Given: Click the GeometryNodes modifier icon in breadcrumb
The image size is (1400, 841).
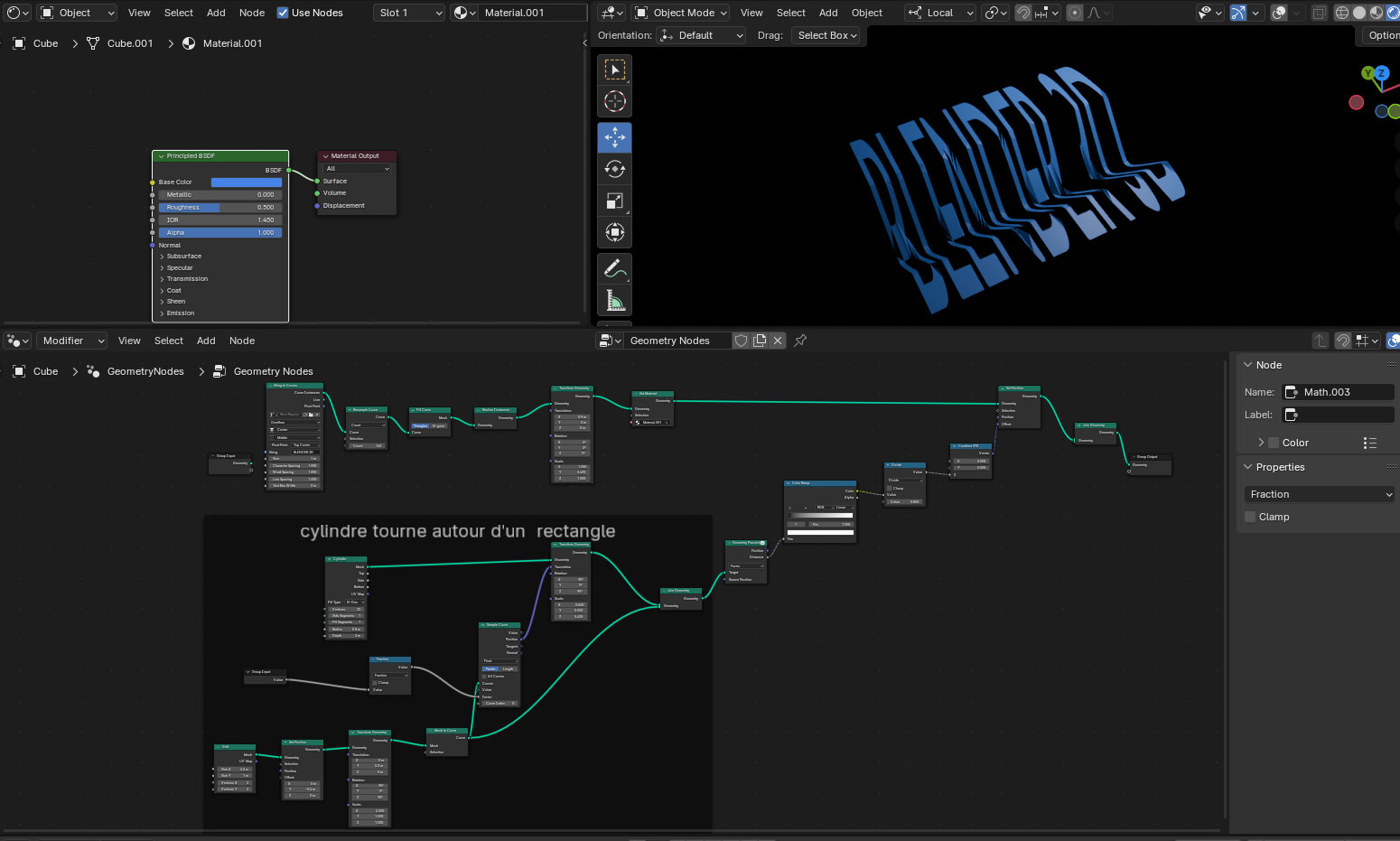Looking at the screenshot, I should point(93,371).
